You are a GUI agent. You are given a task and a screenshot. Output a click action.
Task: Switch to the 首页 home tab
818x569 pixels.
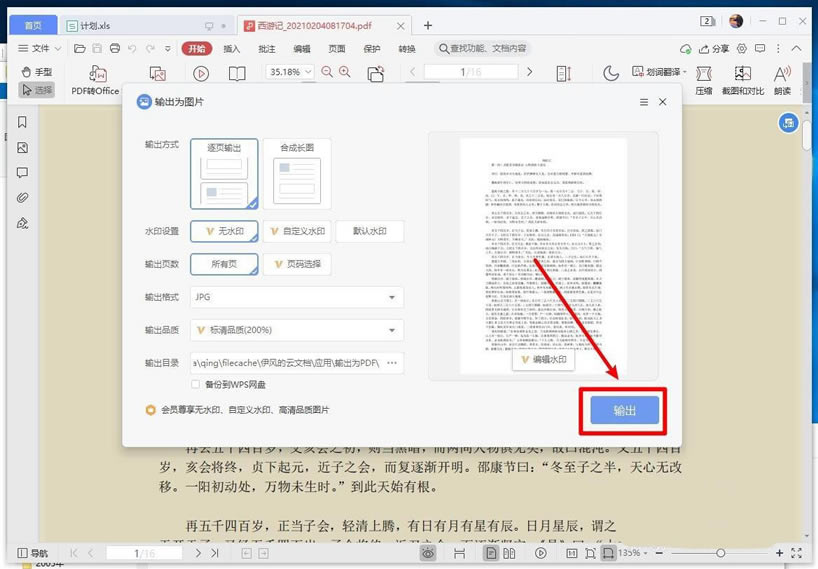33,26
